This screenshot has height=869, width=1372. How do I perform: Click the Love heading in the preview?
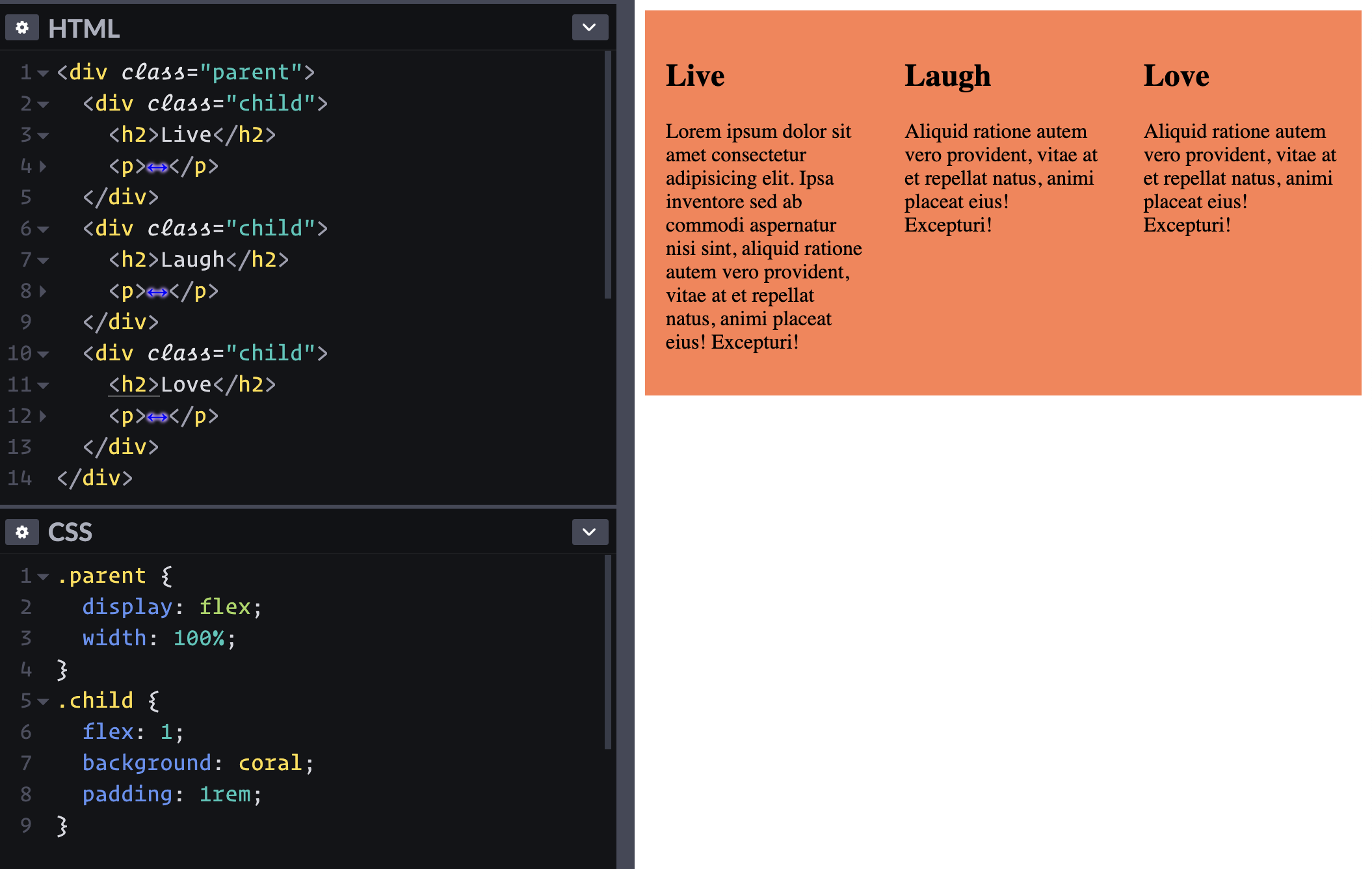(1176, 76)
